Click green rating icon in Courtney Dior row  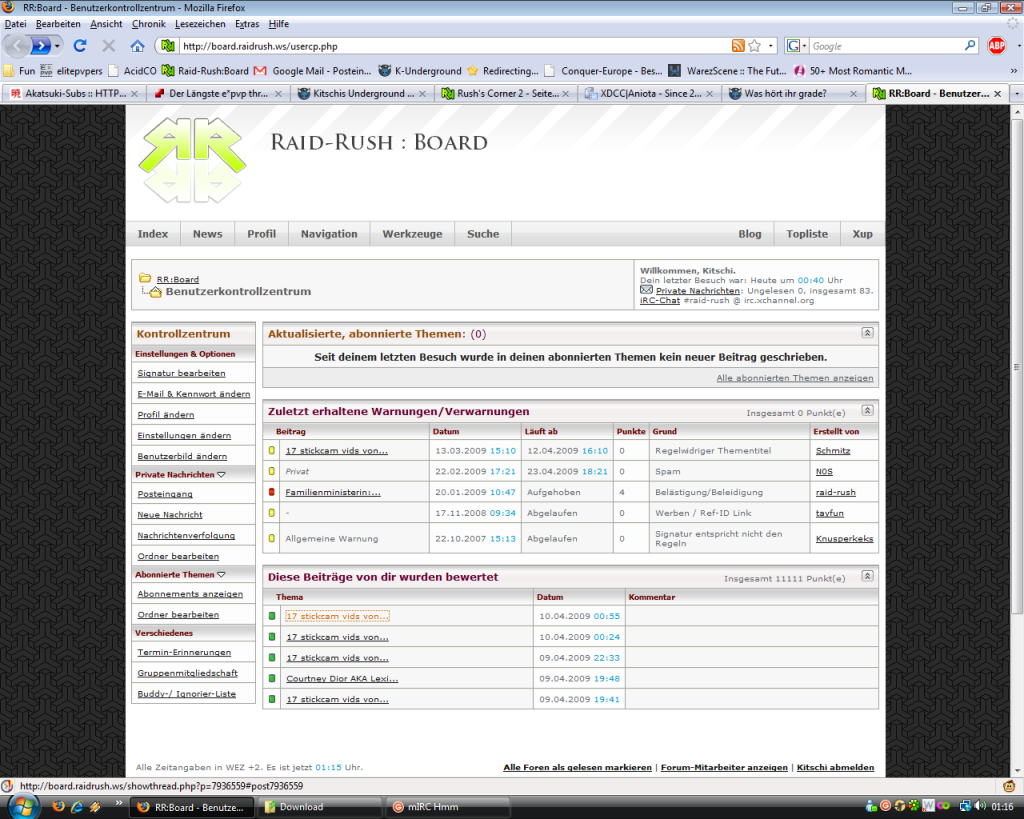point(272,678)
